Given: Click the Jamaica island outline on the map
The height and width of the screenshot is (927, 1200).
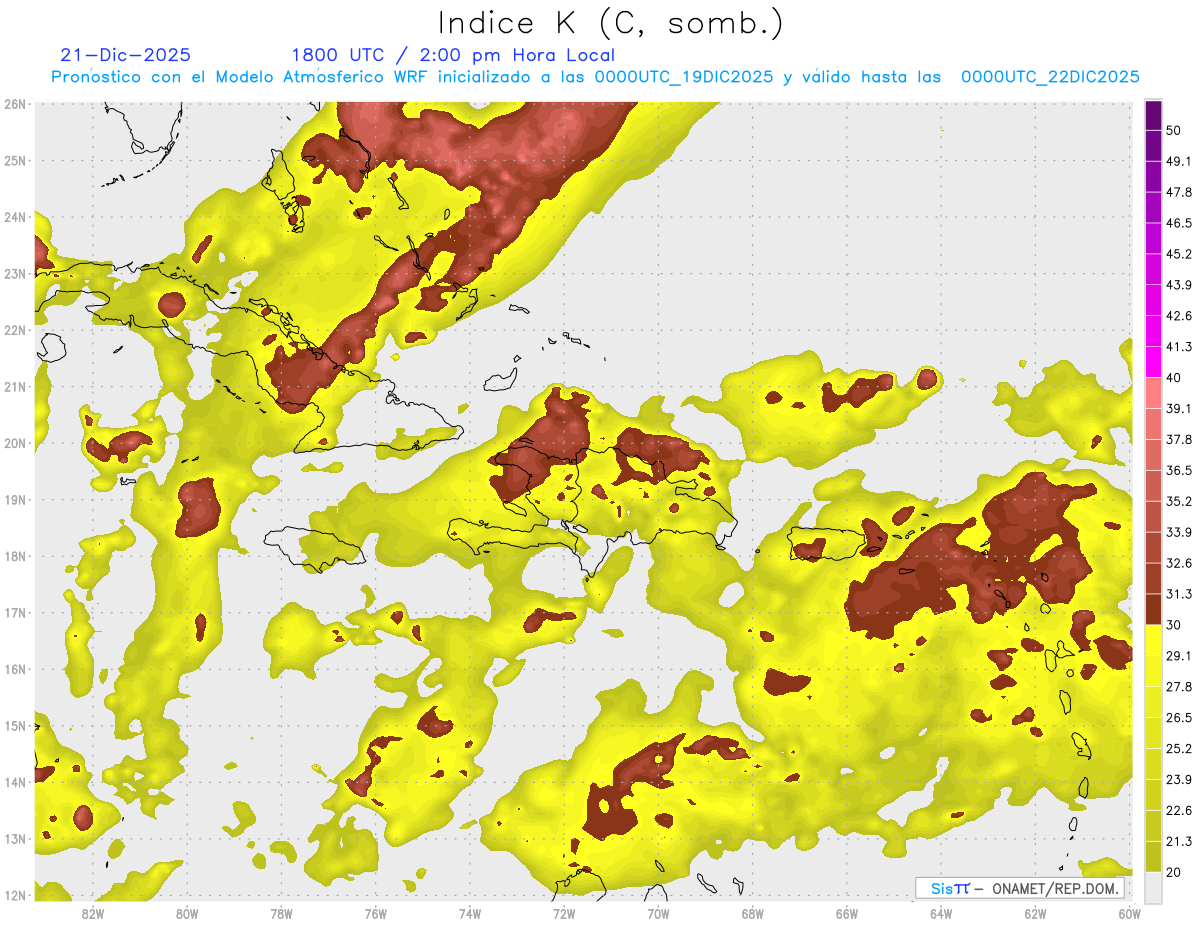Looking at the screenshot, I should (314, 549).
